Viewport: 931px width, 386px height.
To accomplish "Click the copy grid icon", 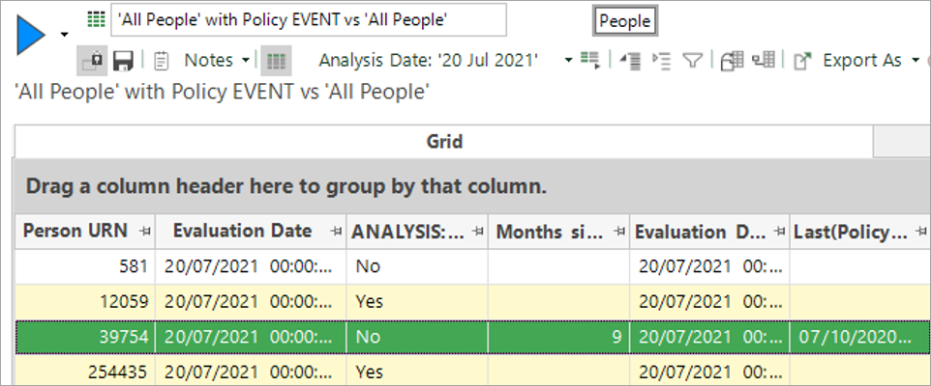I will (x=733, y=60).
